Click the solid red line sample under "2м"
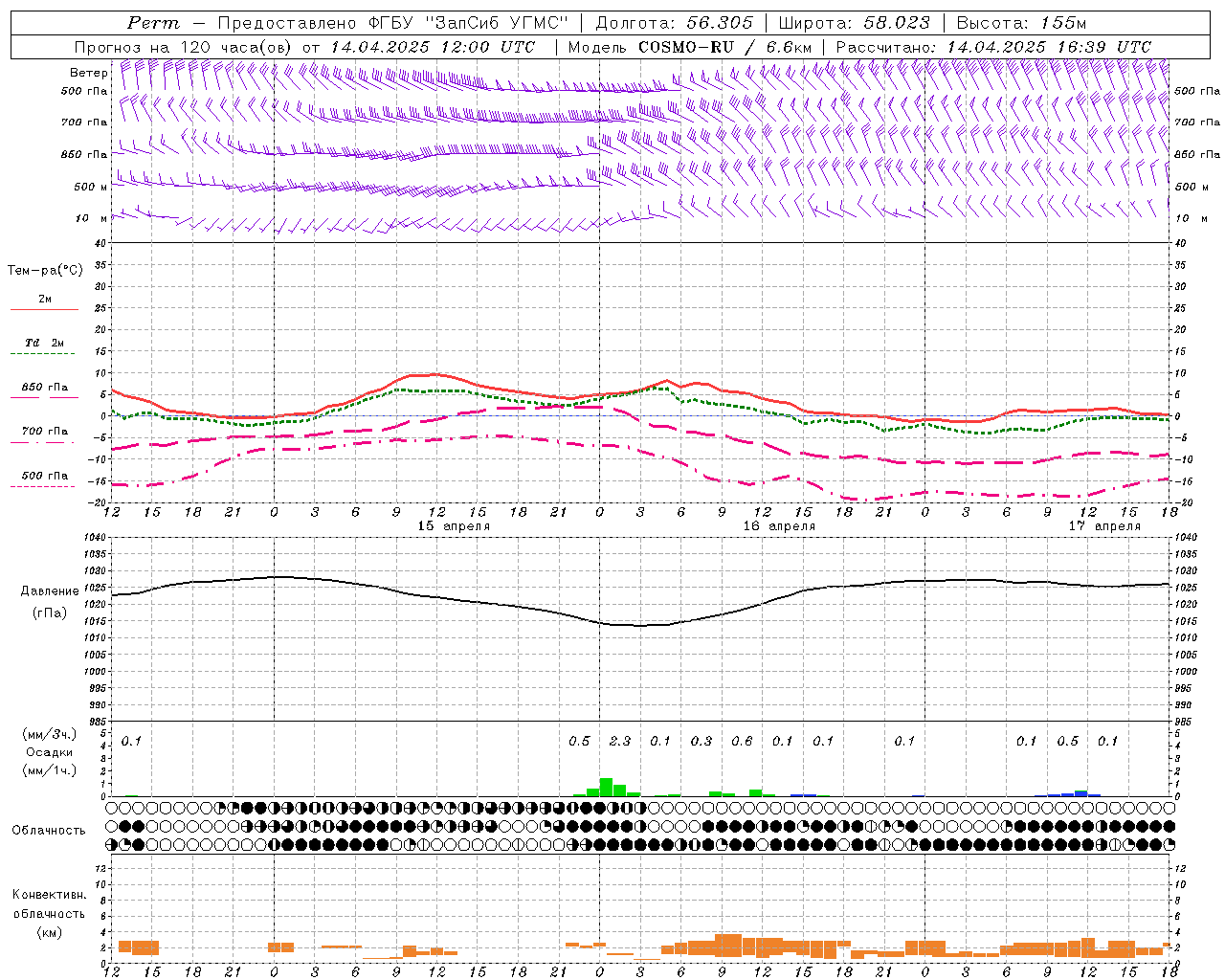Viewport: 1225px width, 980px height. coord(45,310)
